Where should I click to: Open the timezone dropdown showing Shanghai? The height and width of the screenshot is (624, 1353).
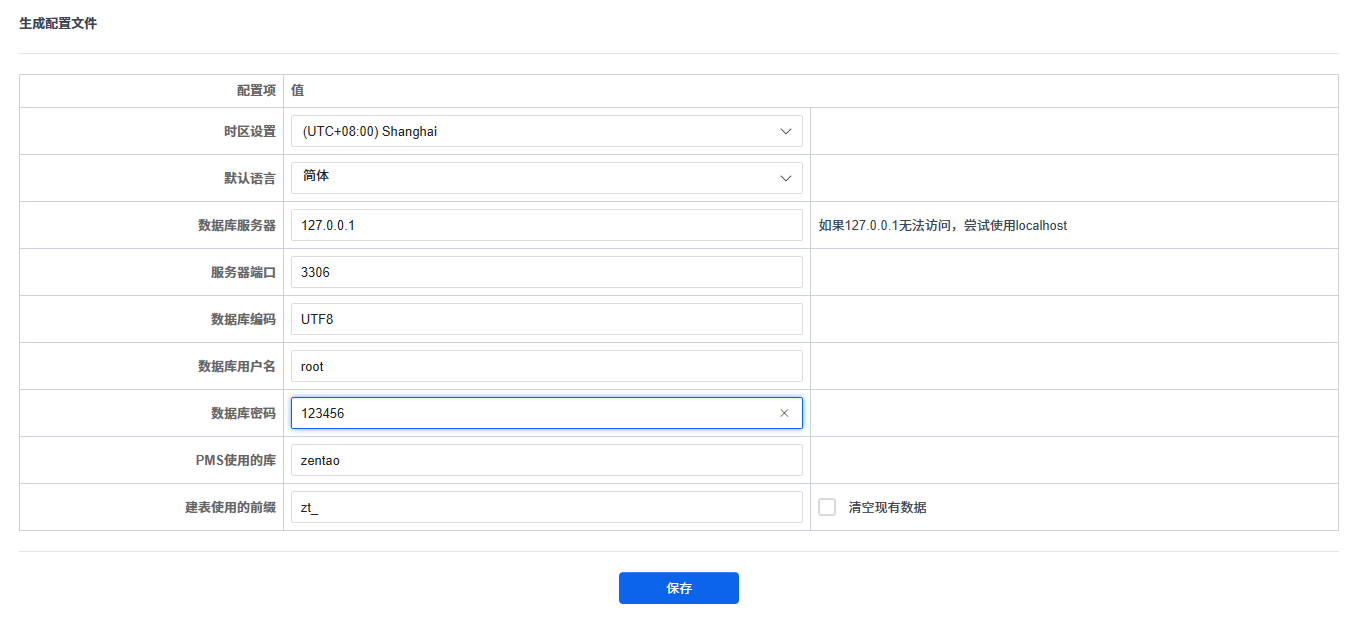[x=546, y=131]
